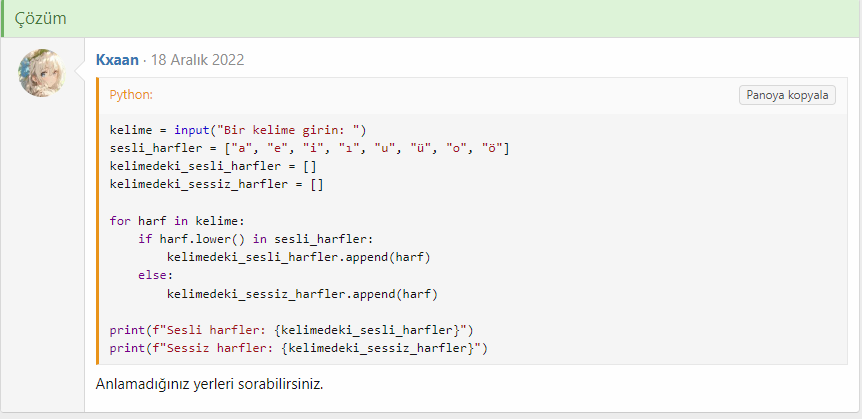Image resolution: width=862 pixels, height=419 pixels.
Task: Click the sesli_harfler vowel list line
Action: tap(309, 148)
